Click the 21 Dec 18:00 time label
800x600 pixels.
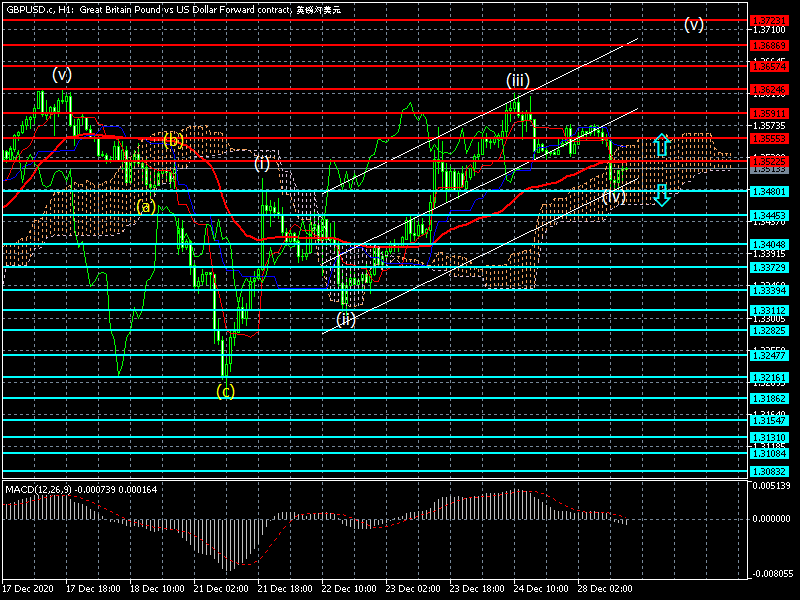tap(285, 588)
